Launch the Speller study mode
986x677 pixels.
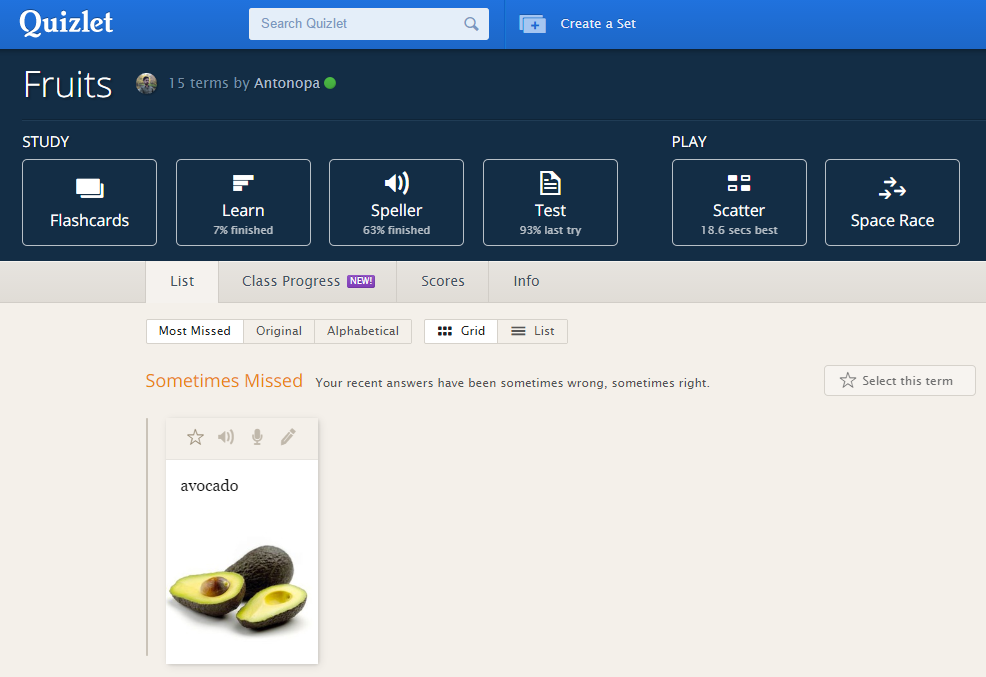396,202
